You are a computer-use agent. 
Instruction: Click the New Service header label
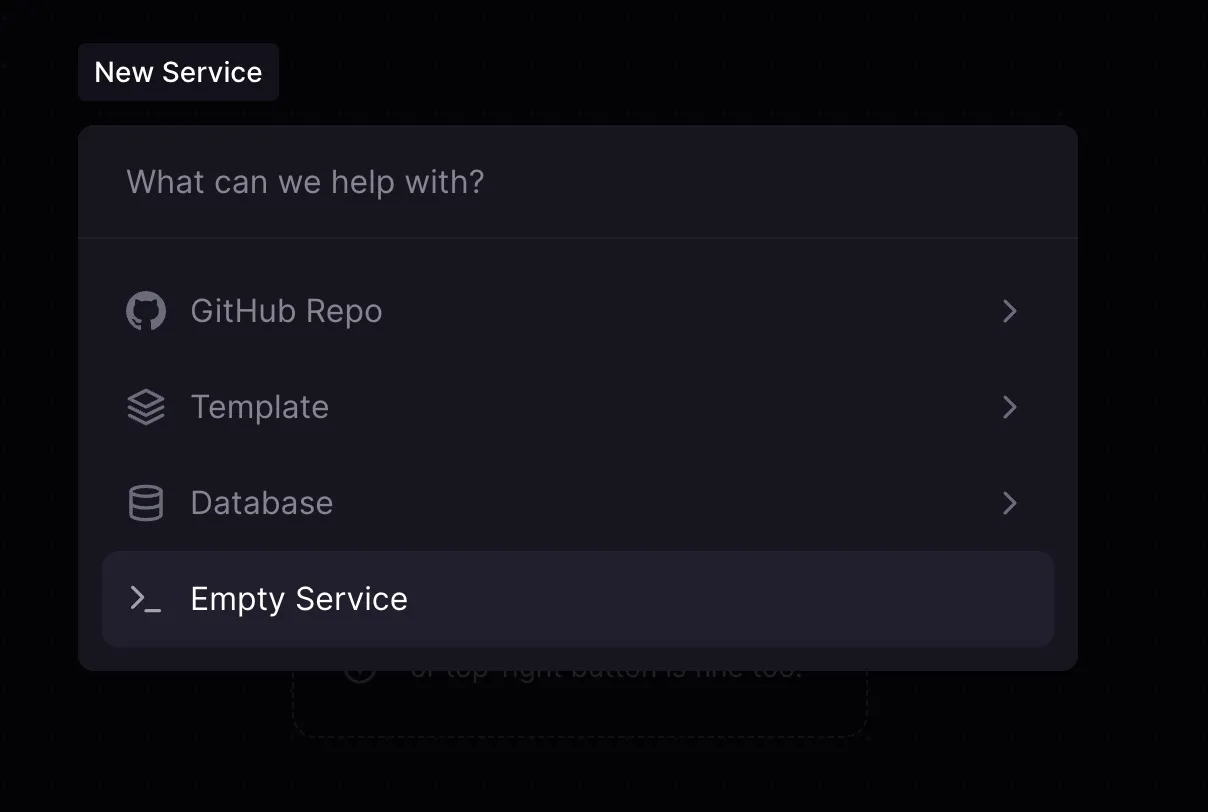tap(178, 72)
